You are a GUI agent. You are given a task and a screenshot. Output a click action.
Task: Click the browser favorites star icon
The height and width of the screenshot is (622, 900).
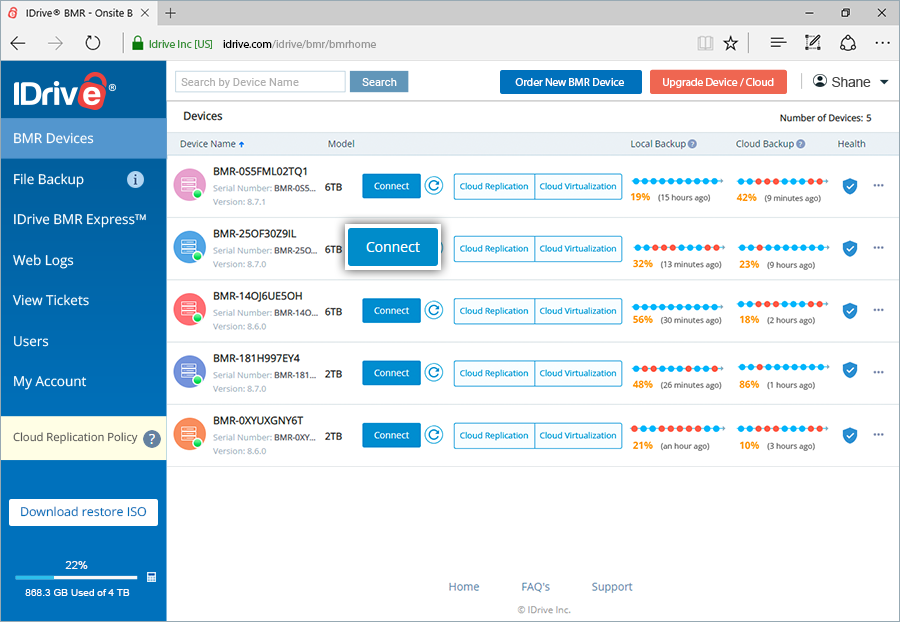point(730,43)
